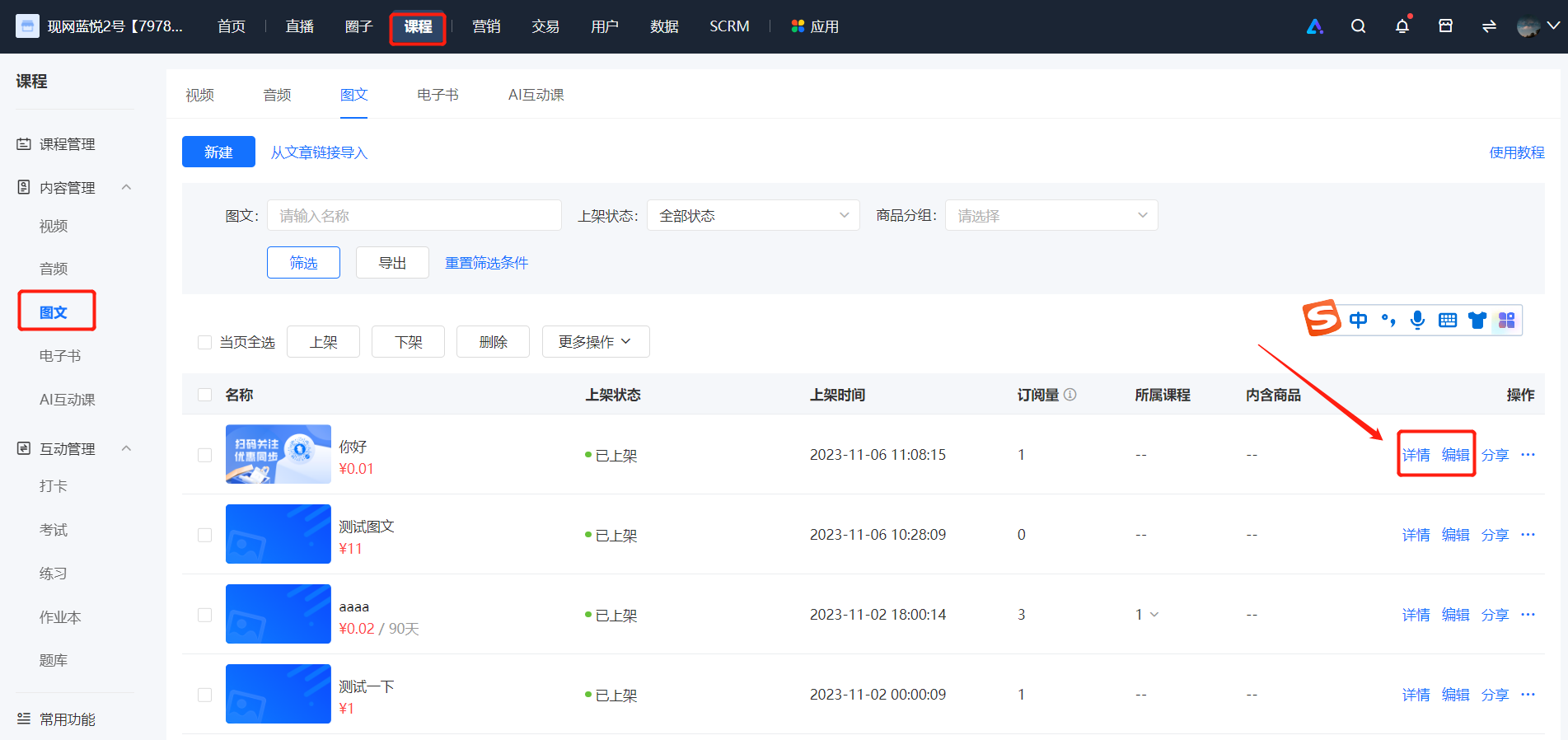Open 题库 in the sidebar
This screenshot has height=740, width=1568.
point(54,660)
